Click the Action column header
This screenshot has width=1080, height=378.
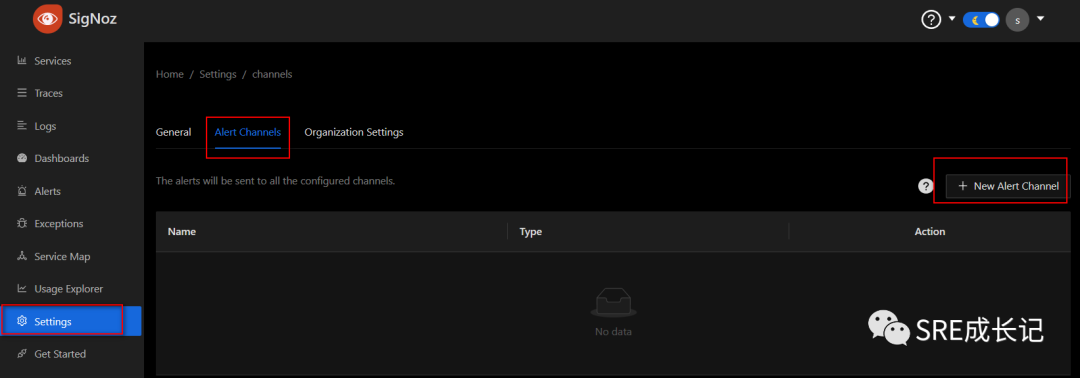coord(930,232)
